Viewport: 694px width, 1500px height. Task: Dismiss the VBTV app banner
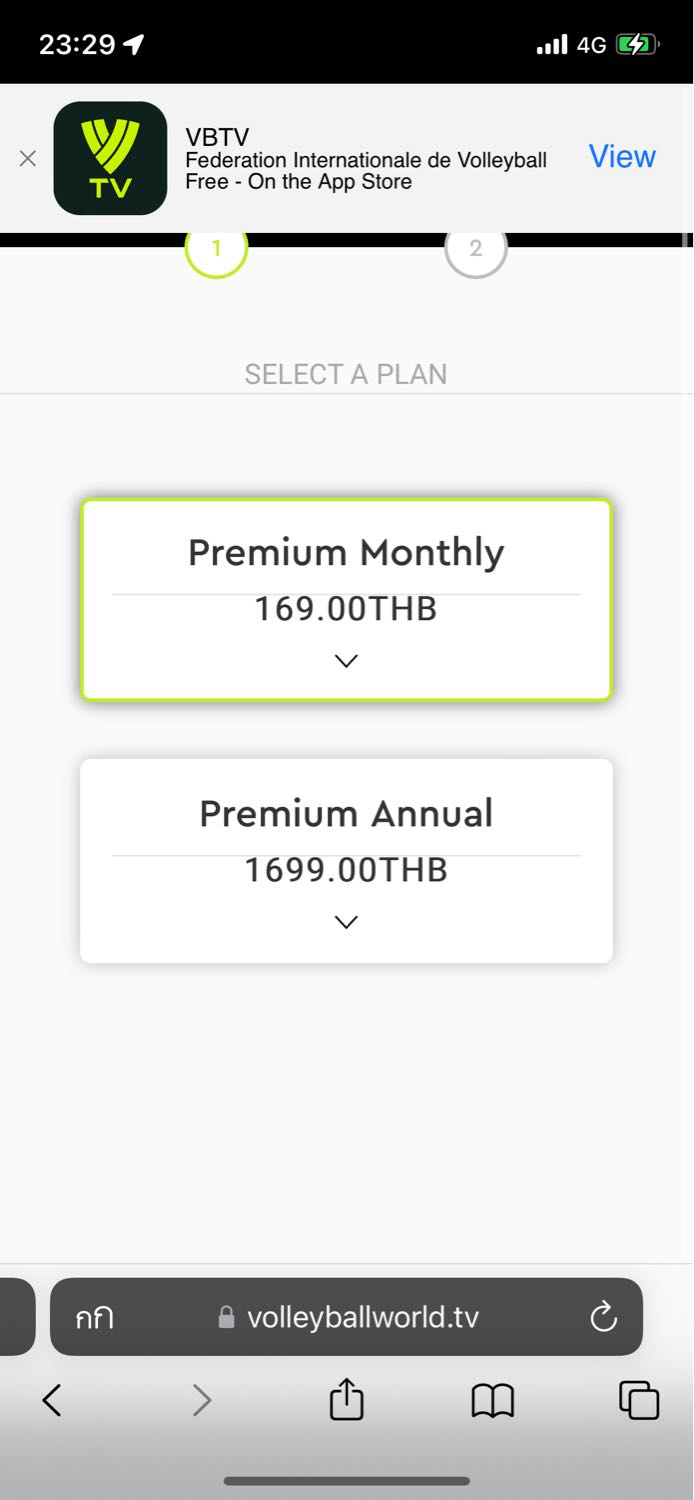28,158
